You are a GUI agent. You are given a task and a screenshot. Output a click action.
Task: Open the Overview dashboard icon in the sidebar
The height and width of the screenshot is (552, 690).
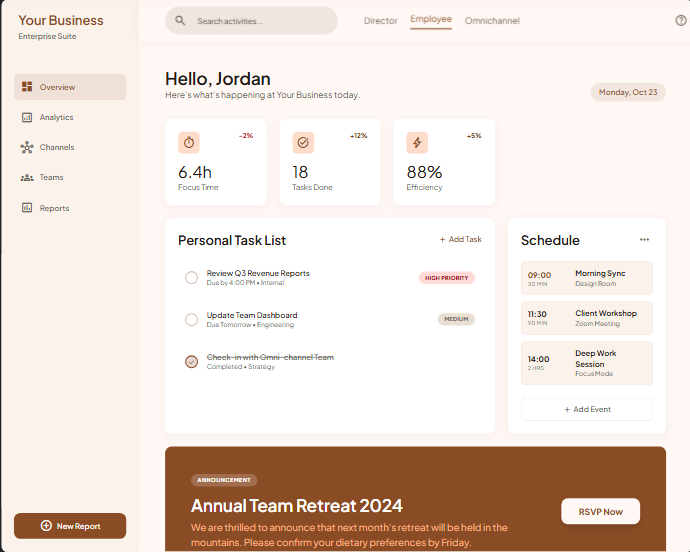tap(27, 87)
